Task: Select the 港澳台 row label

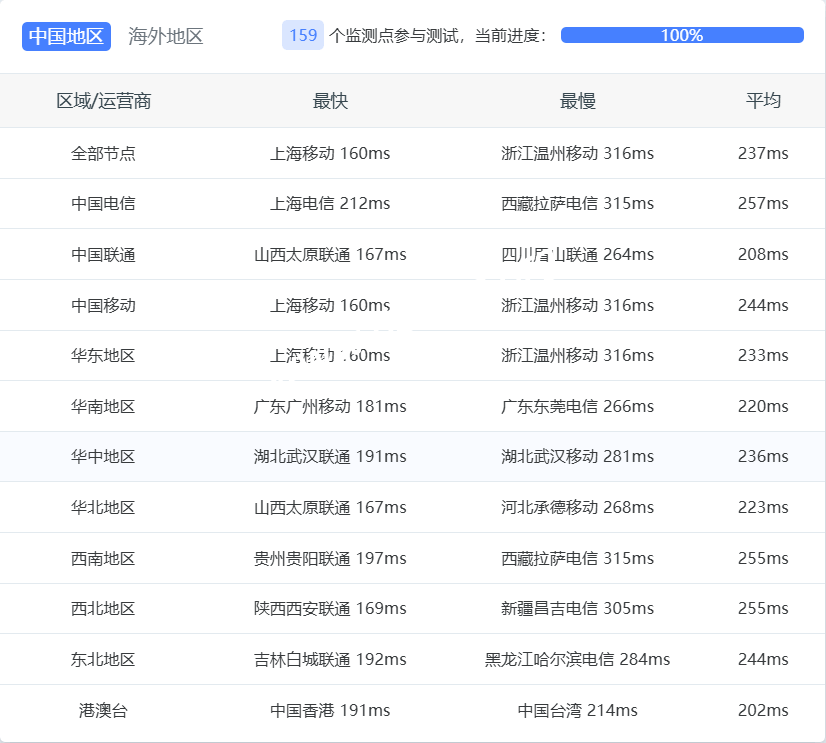Action: click(x=104, y=710)
